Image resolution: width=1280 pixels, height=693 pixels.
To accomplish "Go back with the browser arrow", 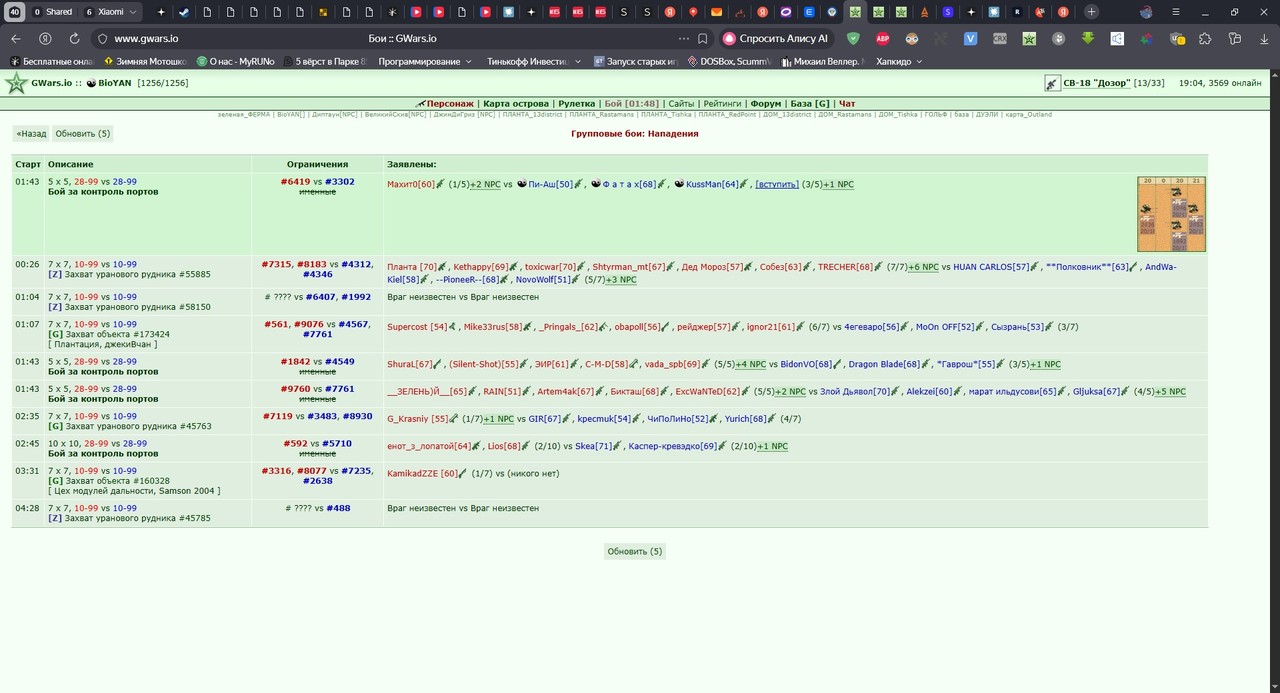I will pyautogui.click(x=16, y=39).
